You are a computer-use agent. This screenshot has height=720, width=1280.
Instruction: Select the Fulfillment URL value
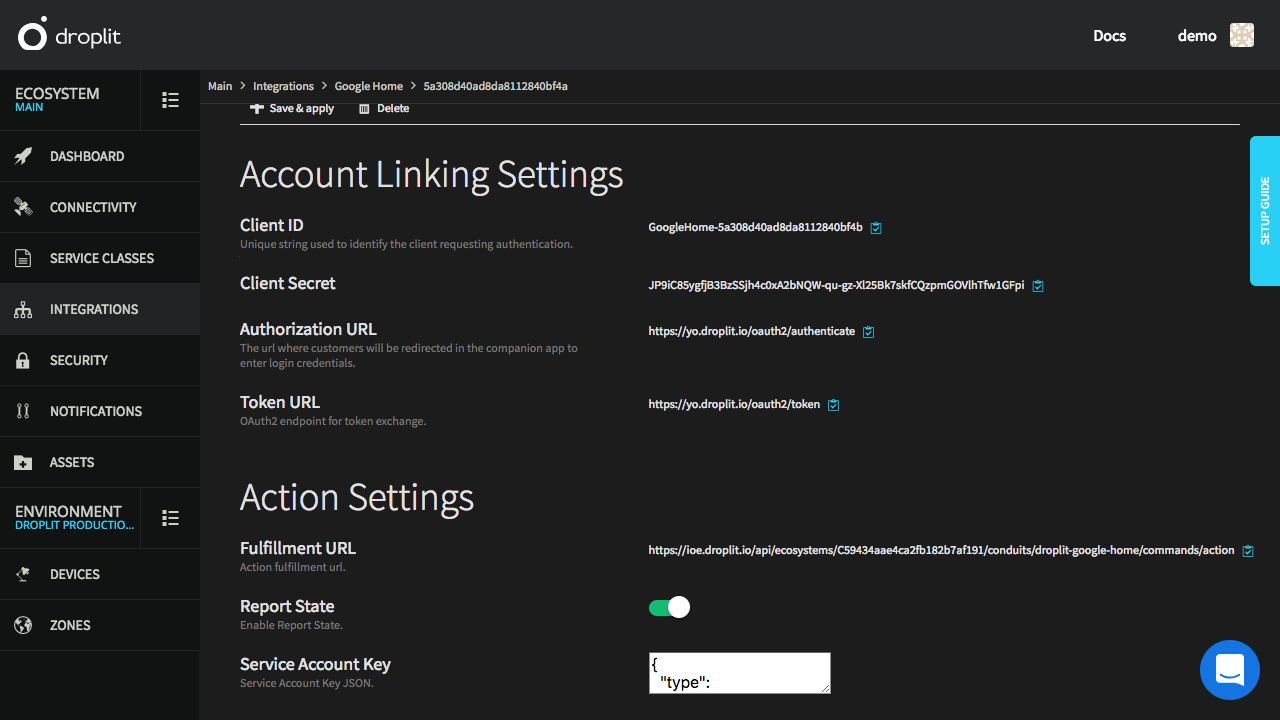(942, 550)
